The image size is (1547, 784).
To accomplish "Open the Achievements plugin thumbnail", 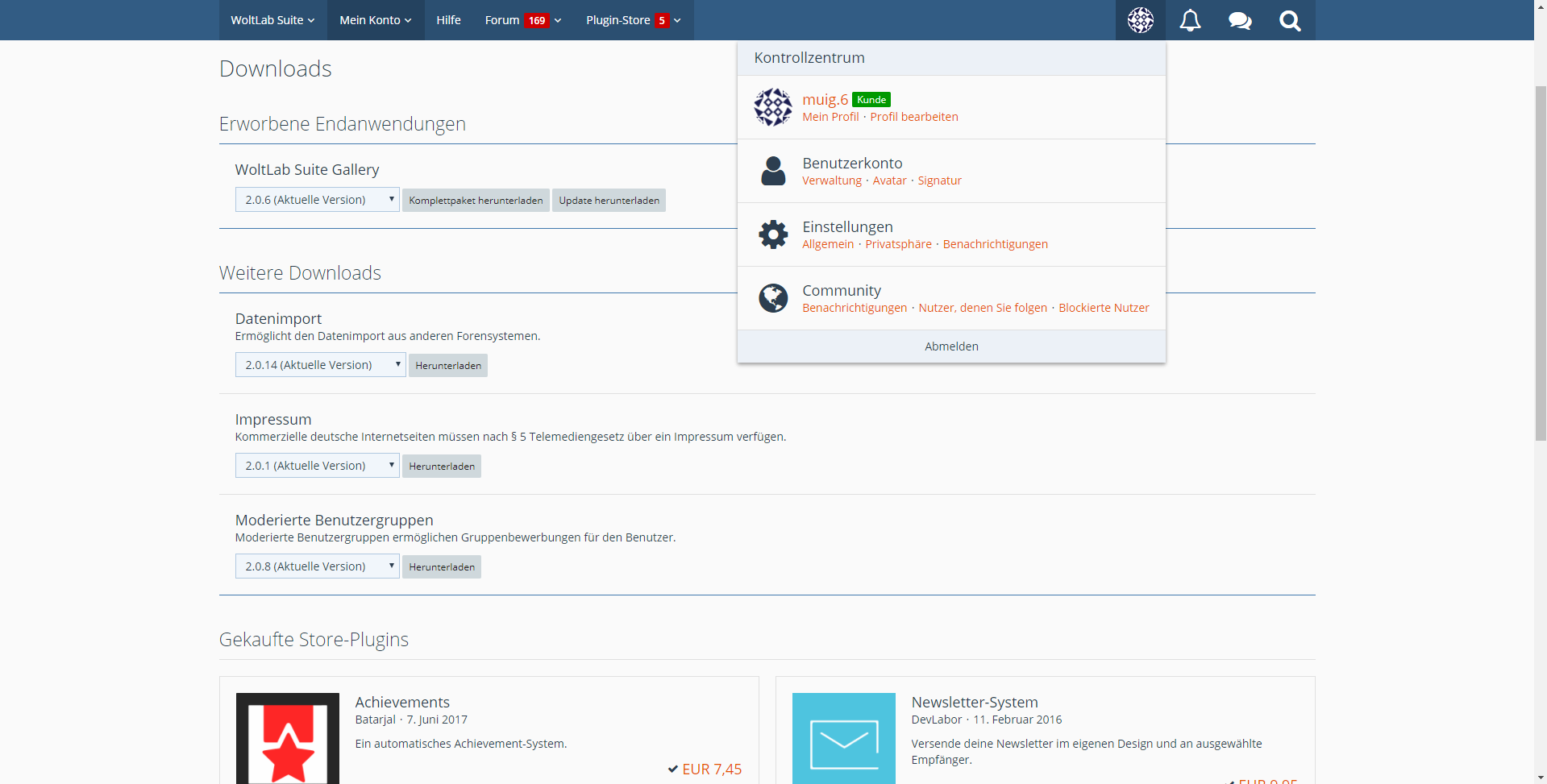I will click(x=288, y=737).
